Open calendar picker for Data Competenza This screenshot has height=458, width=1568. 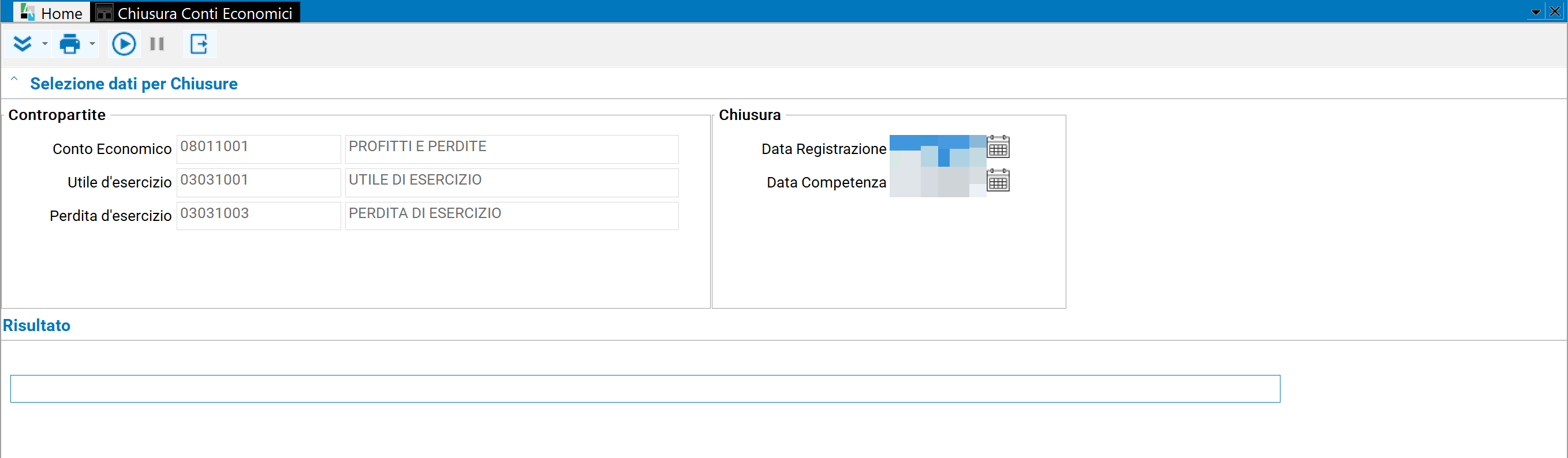click(998, 180)
